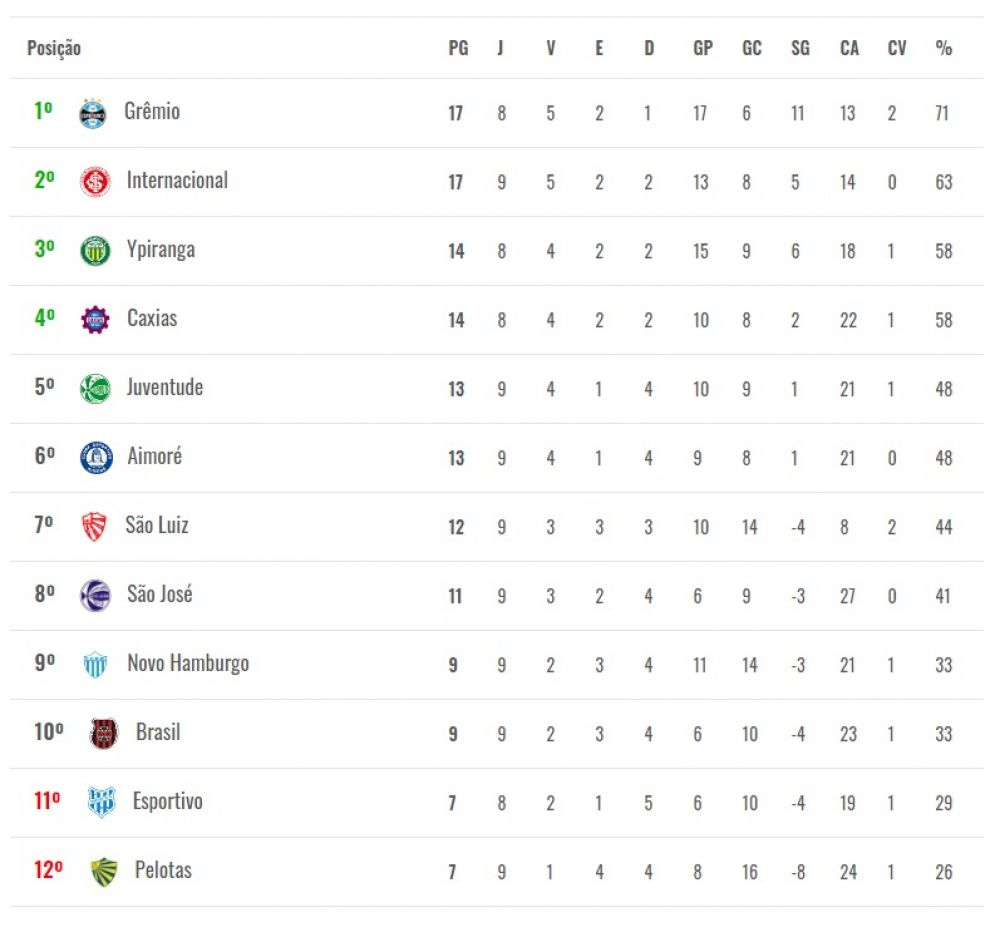Screen dimensions: 1000x927
Task: Click the Ypiranga club crest
Action: click(95, 251)
